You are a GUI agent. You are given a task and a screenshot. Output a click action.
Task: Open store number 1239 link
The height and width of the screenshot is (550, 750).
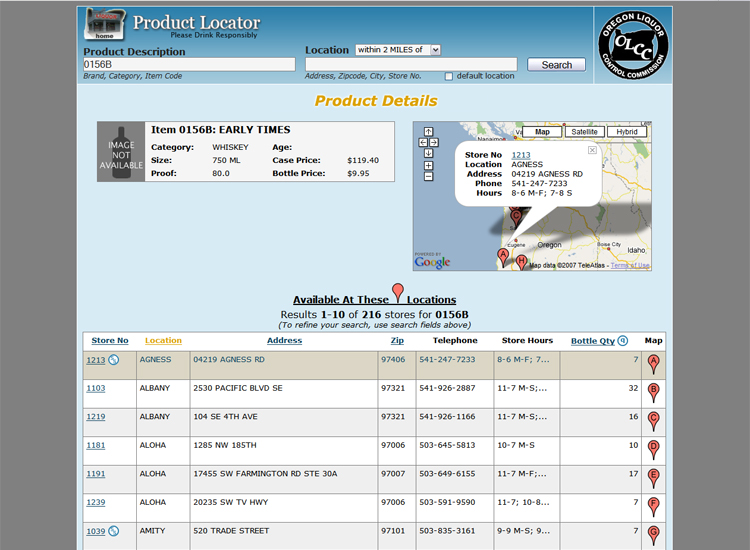point(96,502)
